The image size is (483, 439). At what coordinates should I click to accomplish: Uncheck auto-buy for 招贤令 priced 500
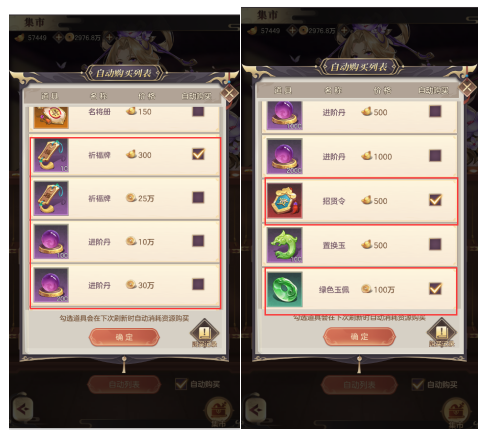click(x=435, y=200)
